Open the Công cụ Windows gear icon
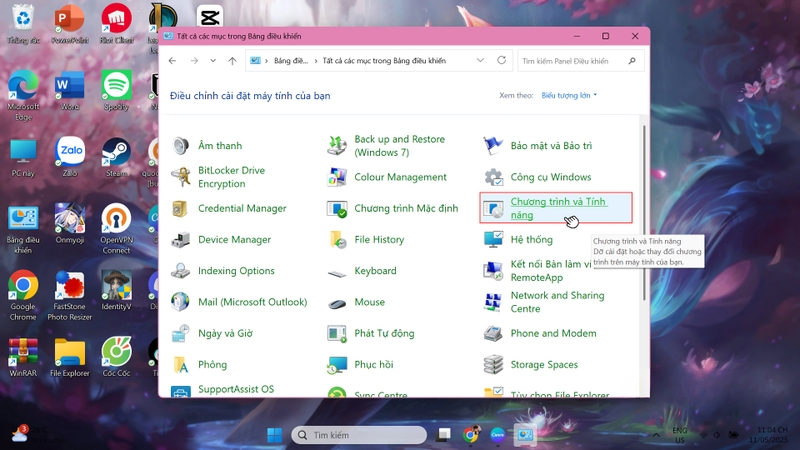 493,177
